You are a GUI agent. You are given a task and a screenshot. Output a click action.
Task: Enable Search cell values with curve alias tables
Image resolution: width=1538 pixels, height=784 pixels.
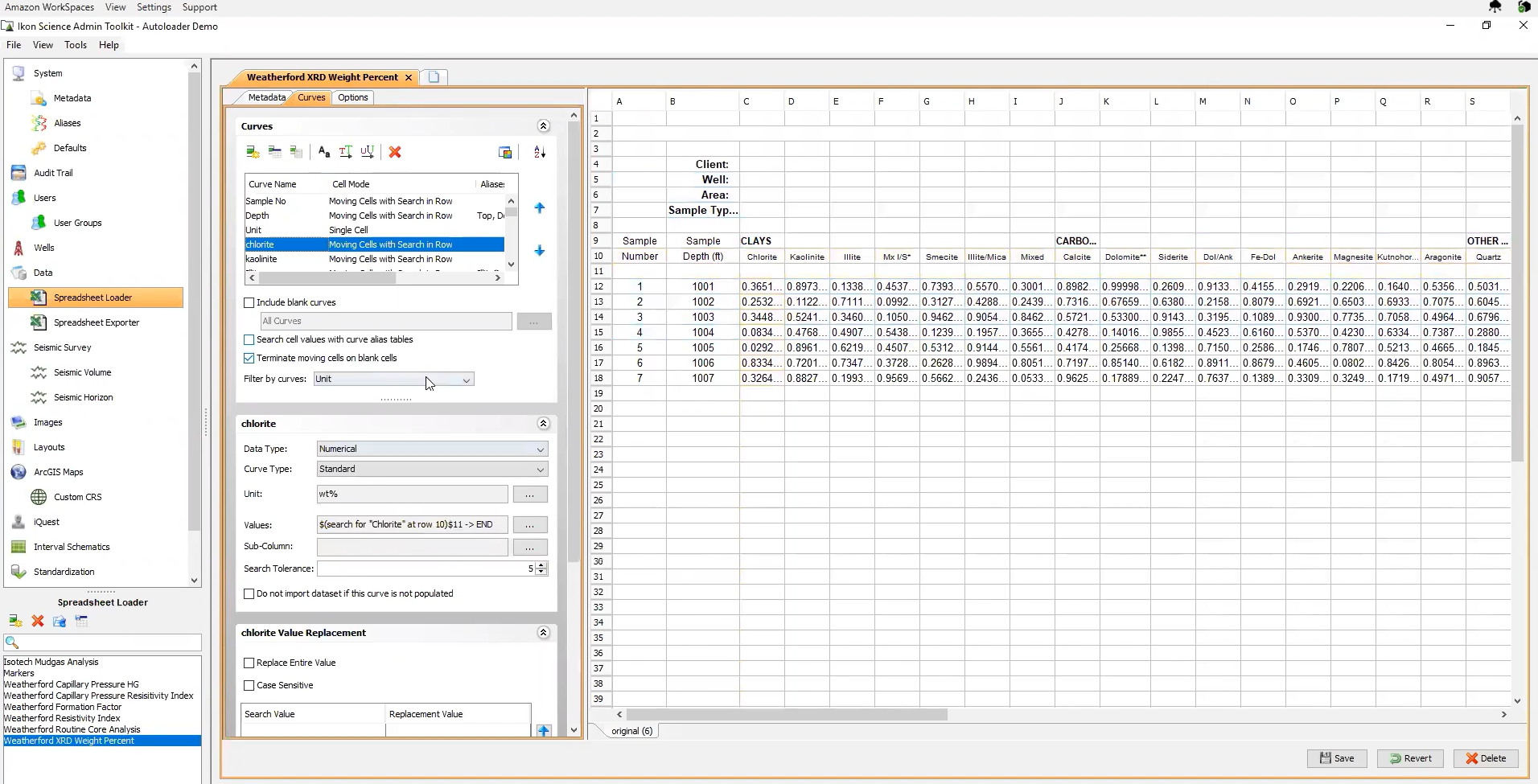249,340
